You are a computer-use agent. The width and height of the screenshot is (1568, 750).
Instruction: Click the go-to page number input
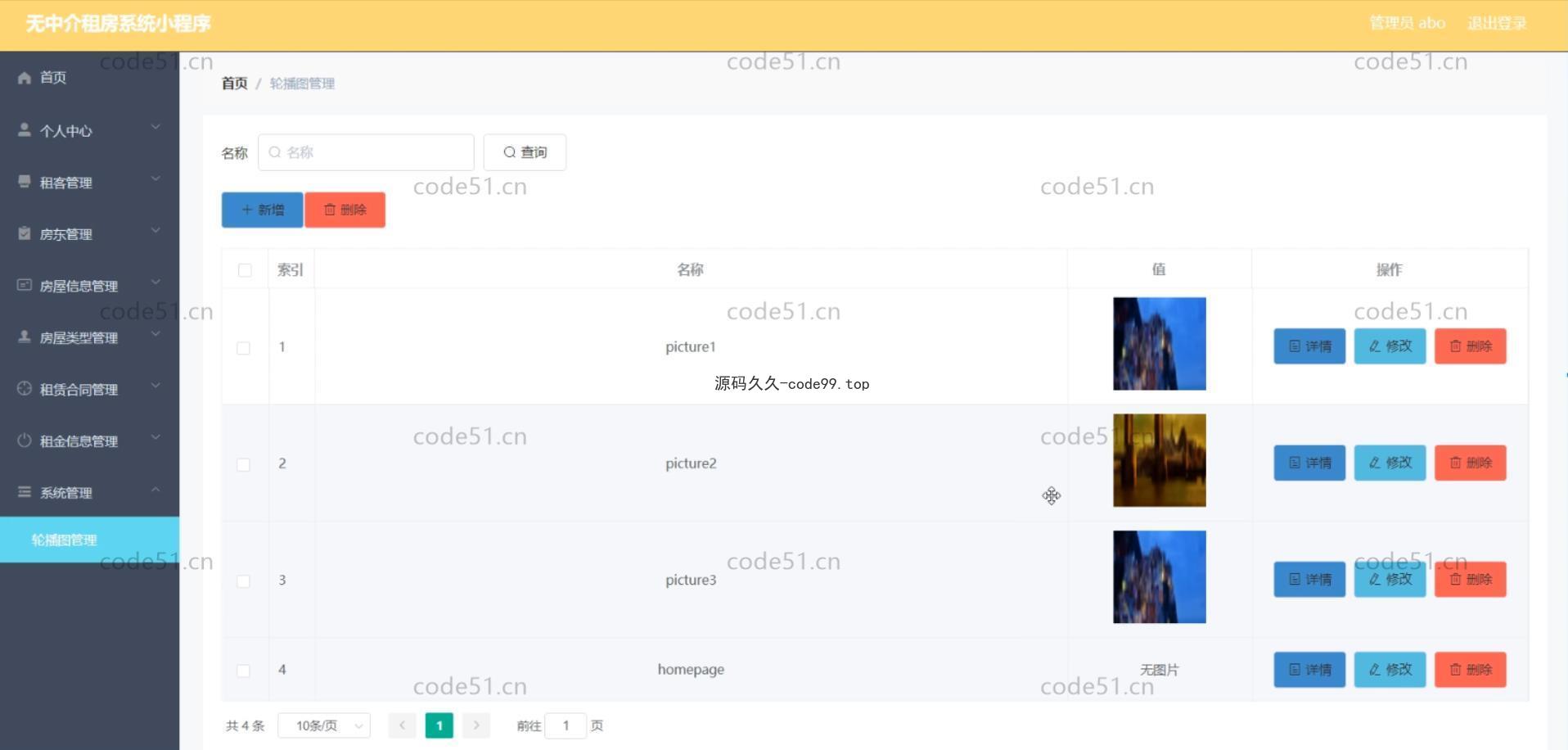point(565,725)
